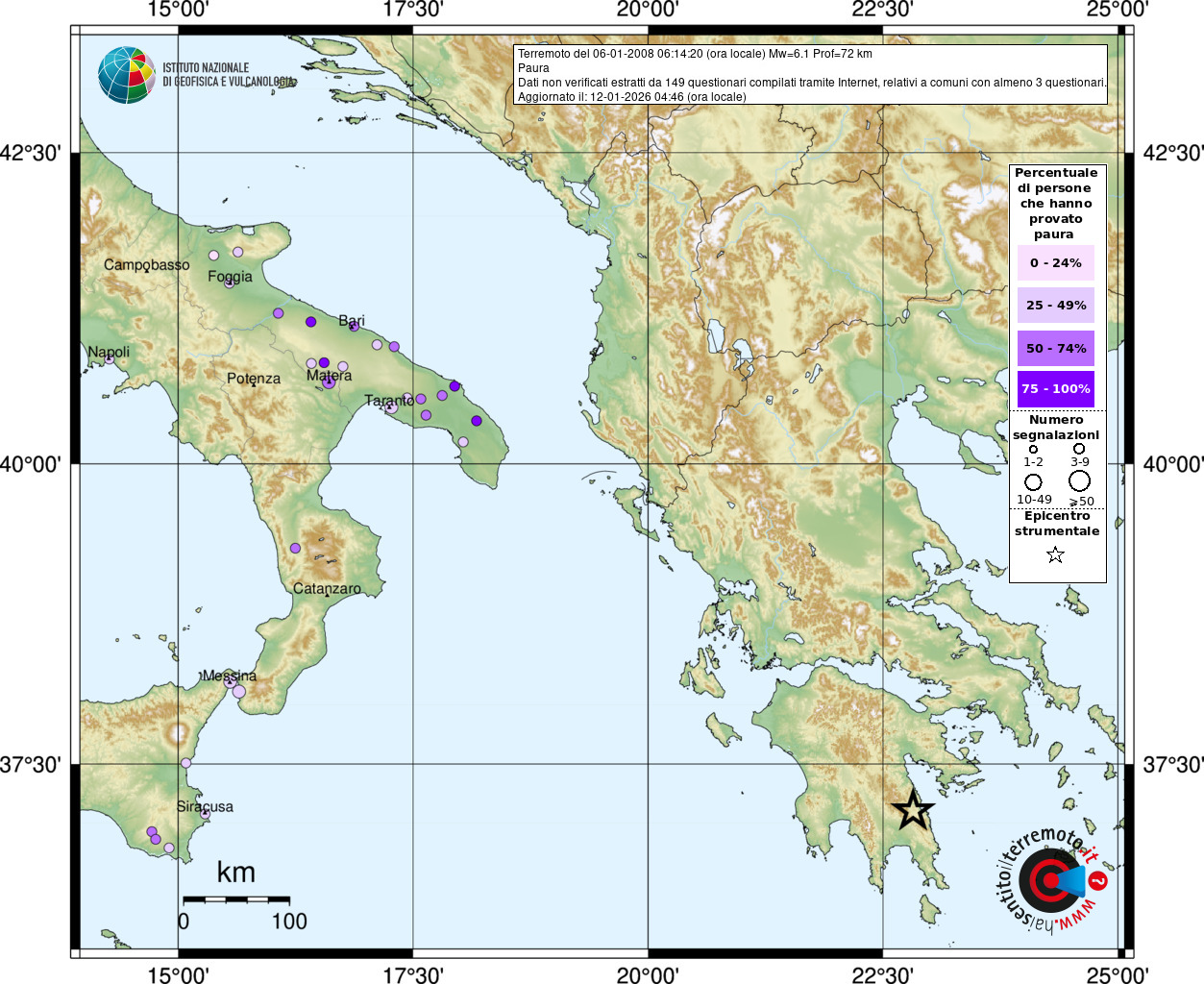The height and width of the screenshot is (984, 1204).
Task: Click the ≥50 reports circle in legend
Action: pyautogui.click(x=1080, y=481)
